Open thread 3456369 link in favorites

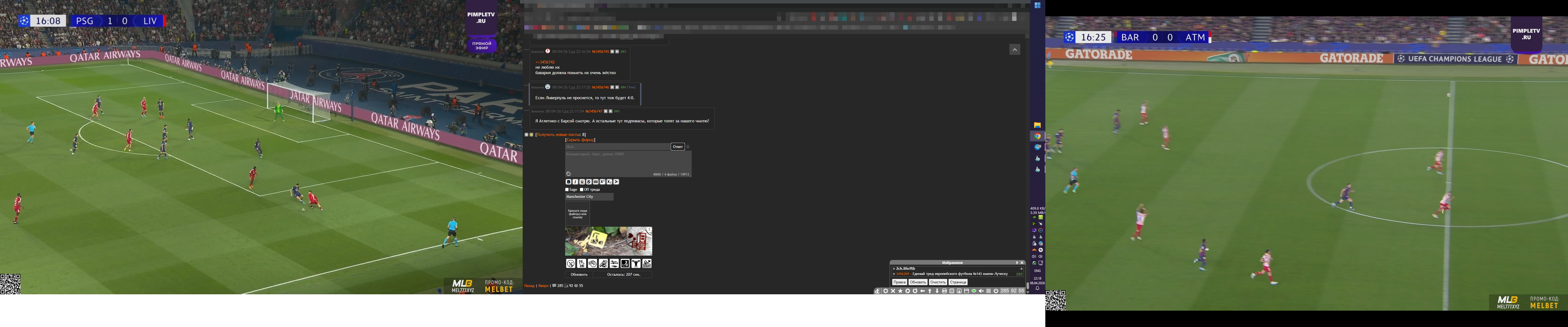point(902,274)
